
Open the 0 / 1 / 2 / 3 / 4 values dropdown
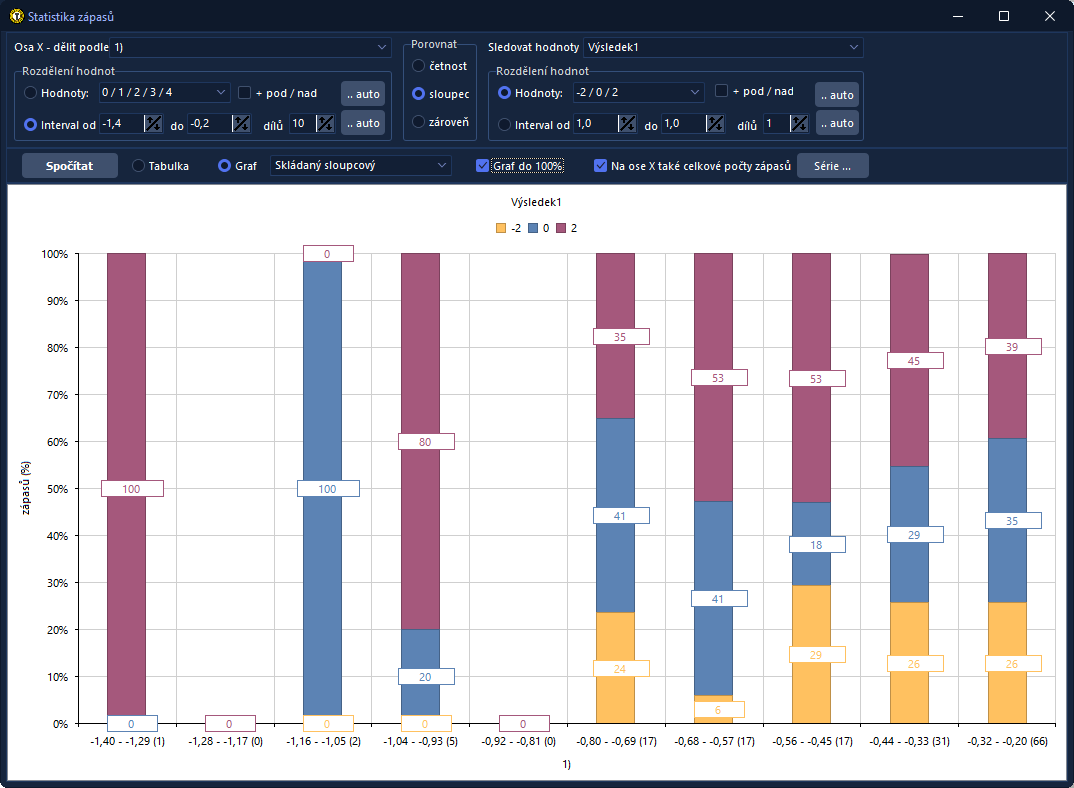tap(165, 93)
